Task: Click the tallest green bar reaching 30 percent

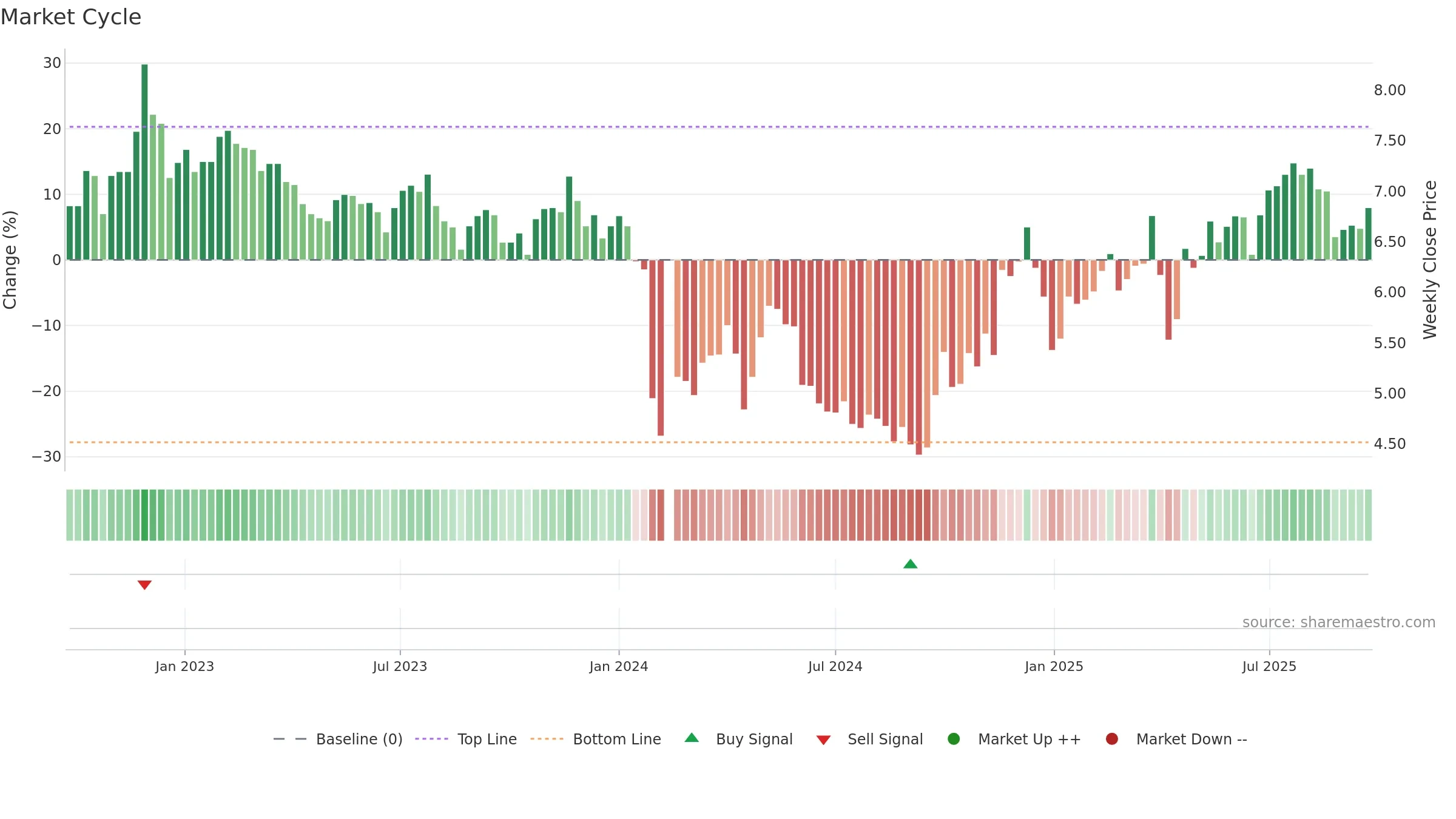Action: [144, 162]
